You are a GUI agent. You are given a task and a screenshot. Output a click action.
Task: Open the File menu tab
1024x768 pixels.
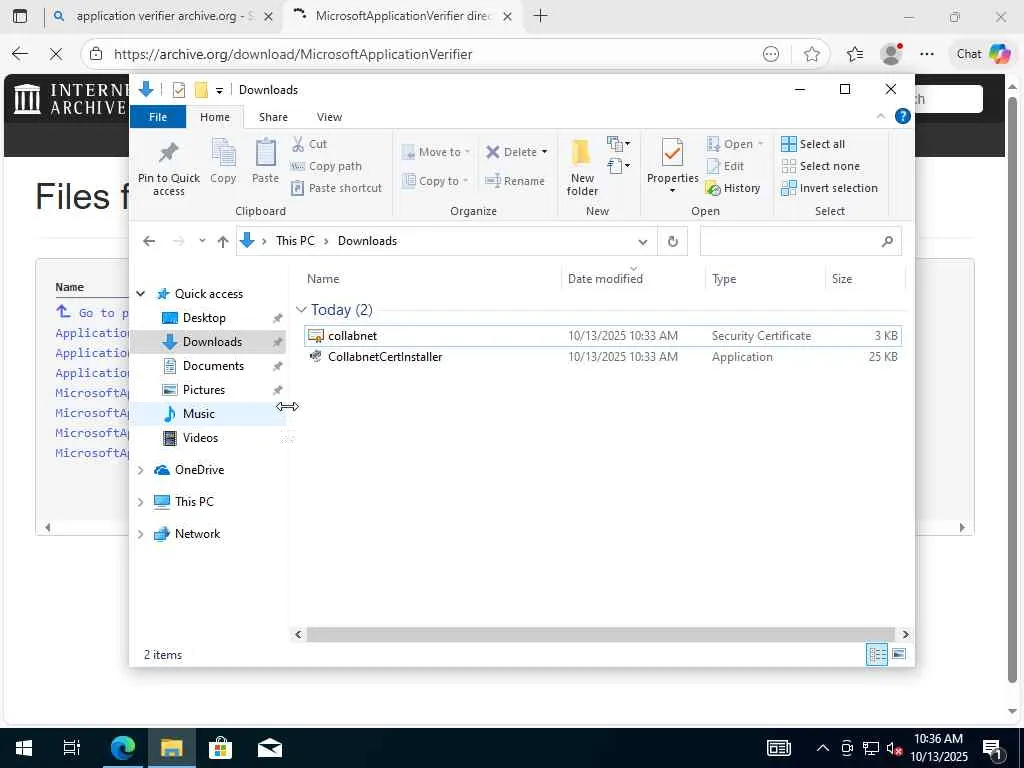(158, 117)
